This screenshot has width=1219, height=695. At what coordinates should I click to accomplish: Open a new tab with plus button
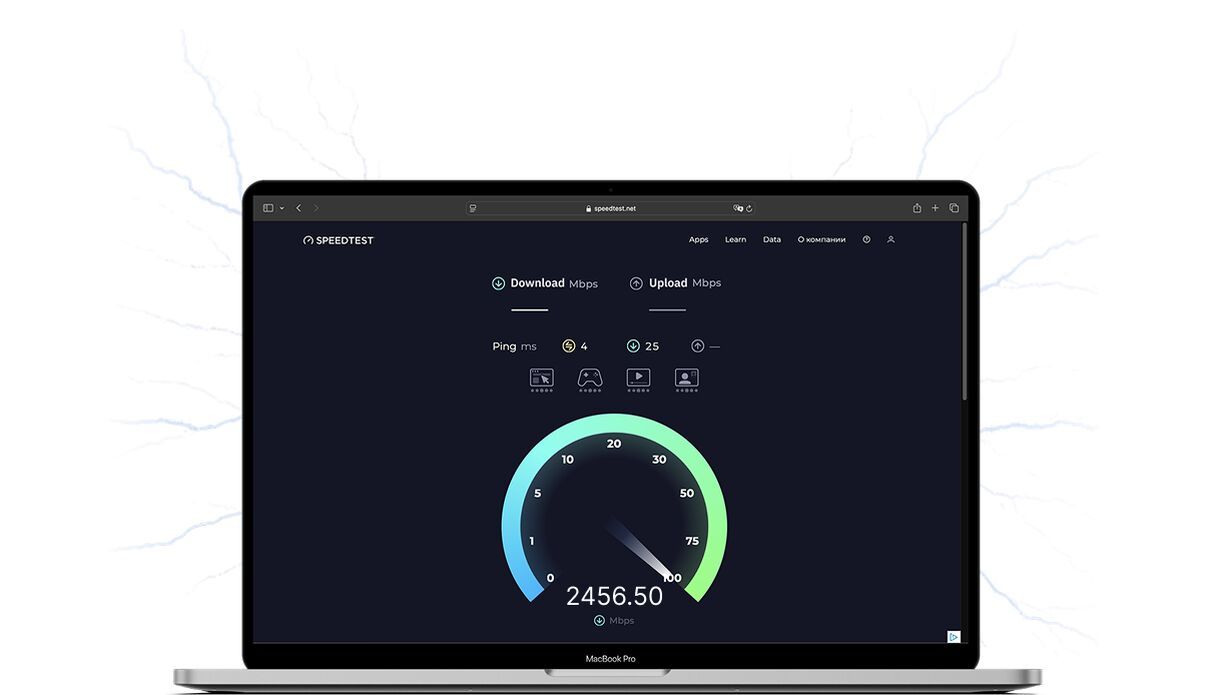pos(935,208)
